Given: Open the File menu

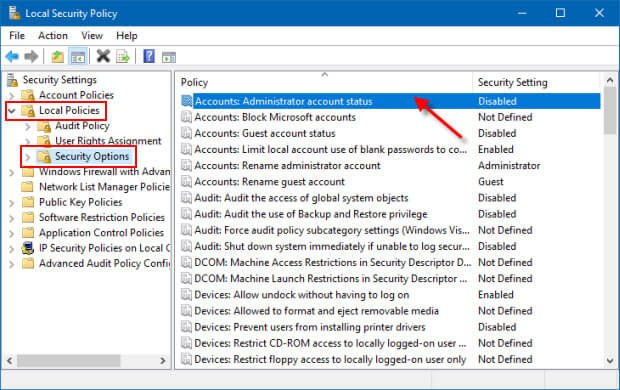Looking at the screenshot, I should pos(17,36).
